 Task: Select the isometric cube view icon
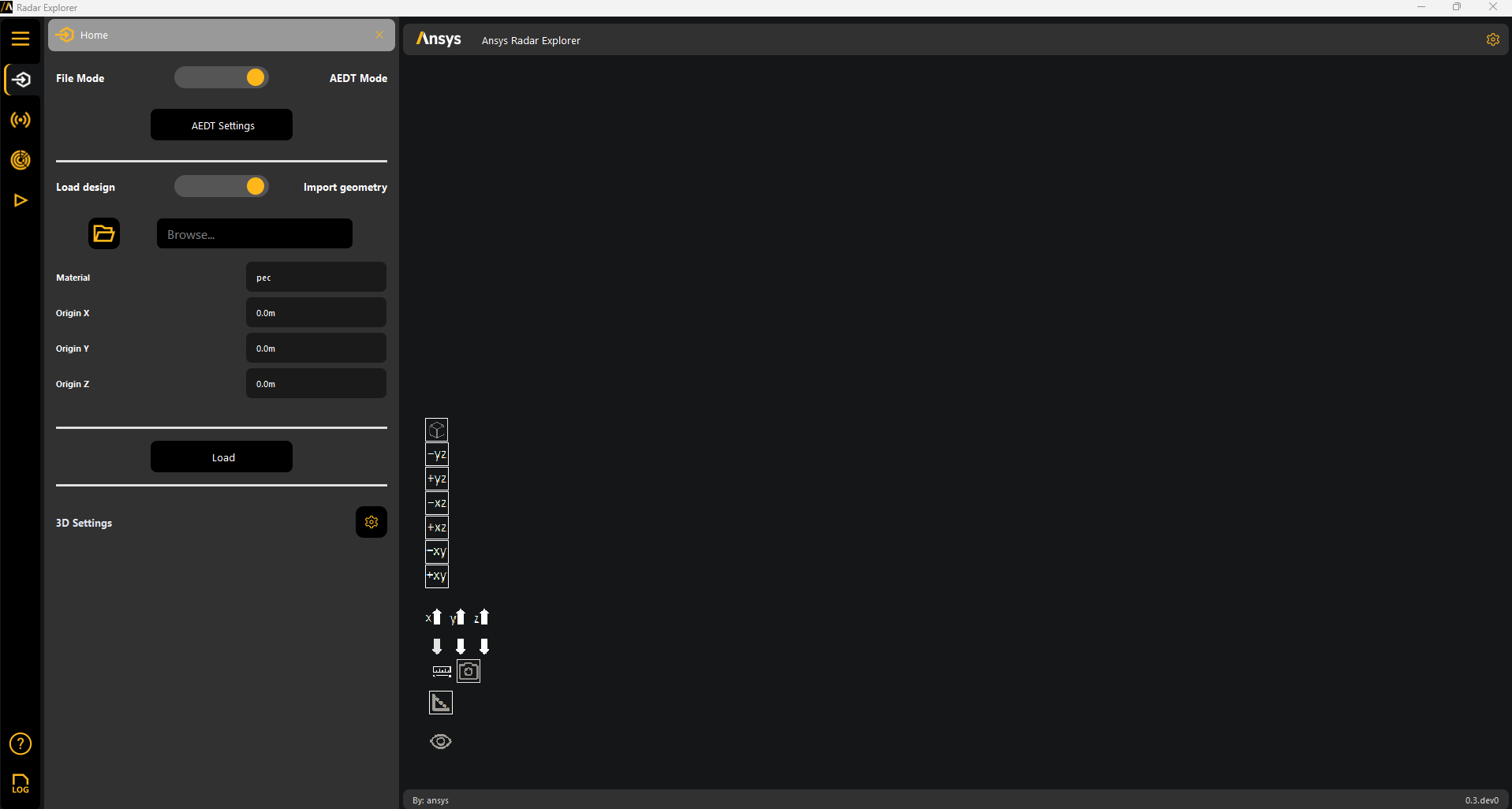tap(437, 430)
